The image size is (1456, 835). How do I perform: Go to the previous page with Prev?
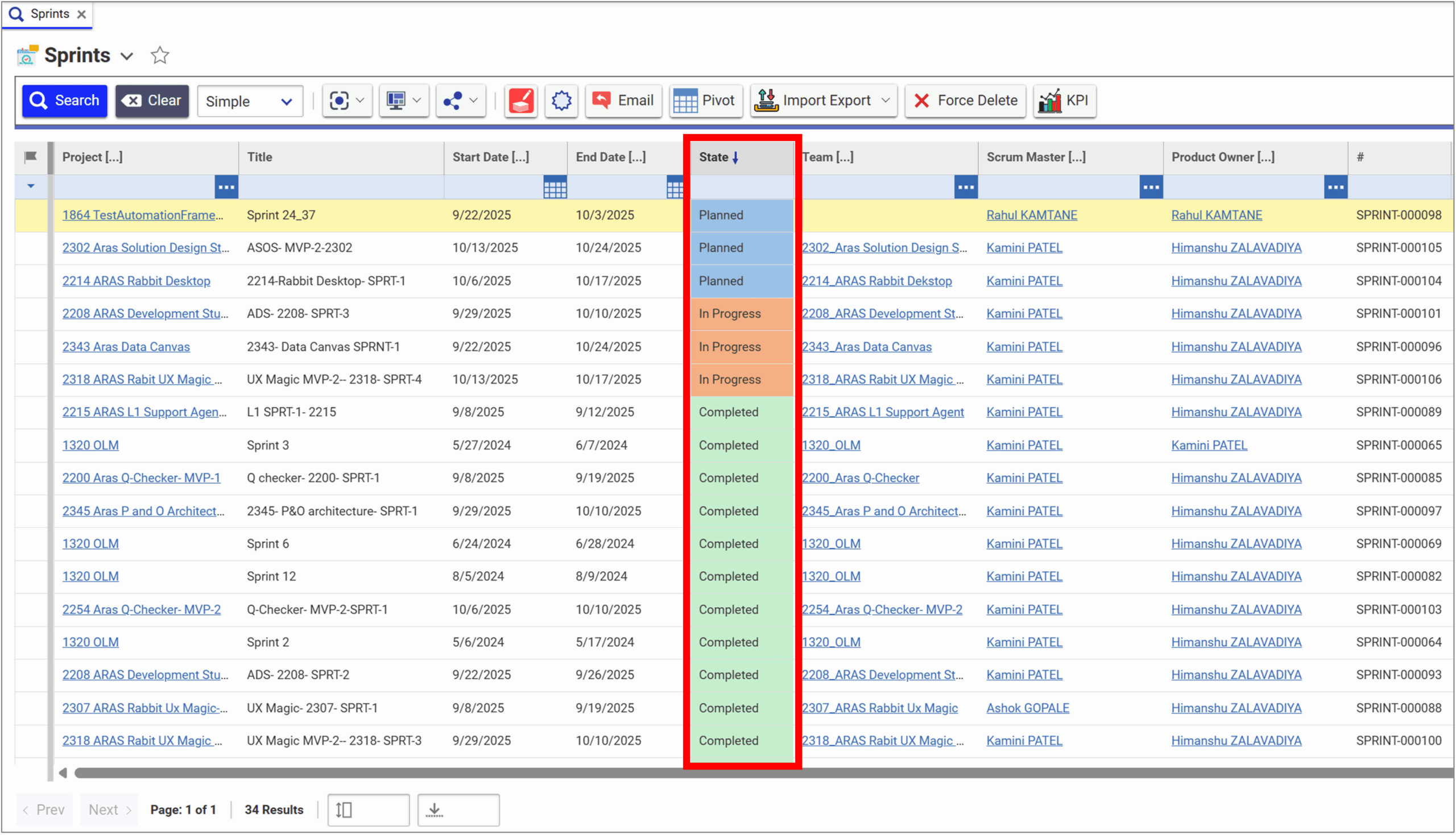coord(44,810)
